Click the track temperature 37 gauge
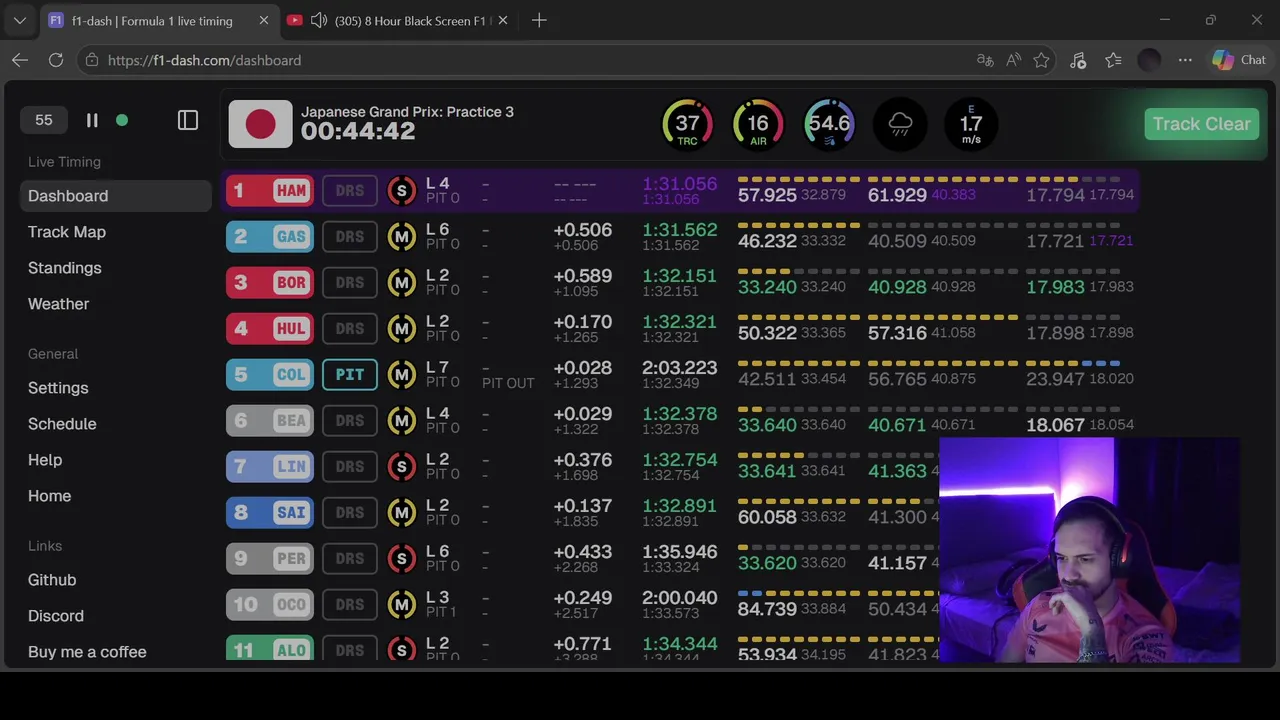 tap(687, 124)
